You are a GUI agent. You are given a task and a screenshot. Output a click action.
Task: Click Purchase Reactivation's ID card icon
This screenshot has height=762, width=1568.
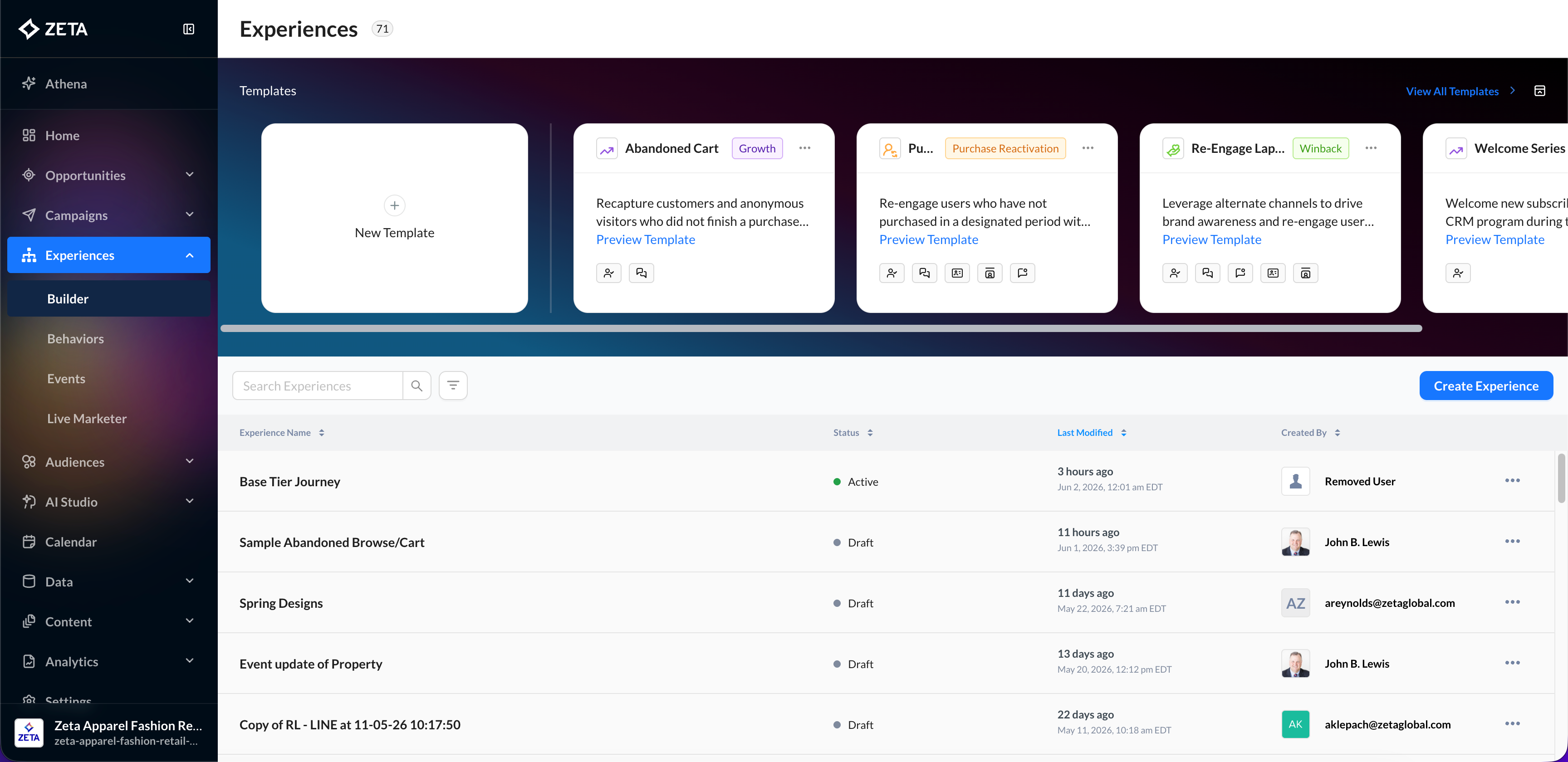pyautogui.click(x=957, y=273)
